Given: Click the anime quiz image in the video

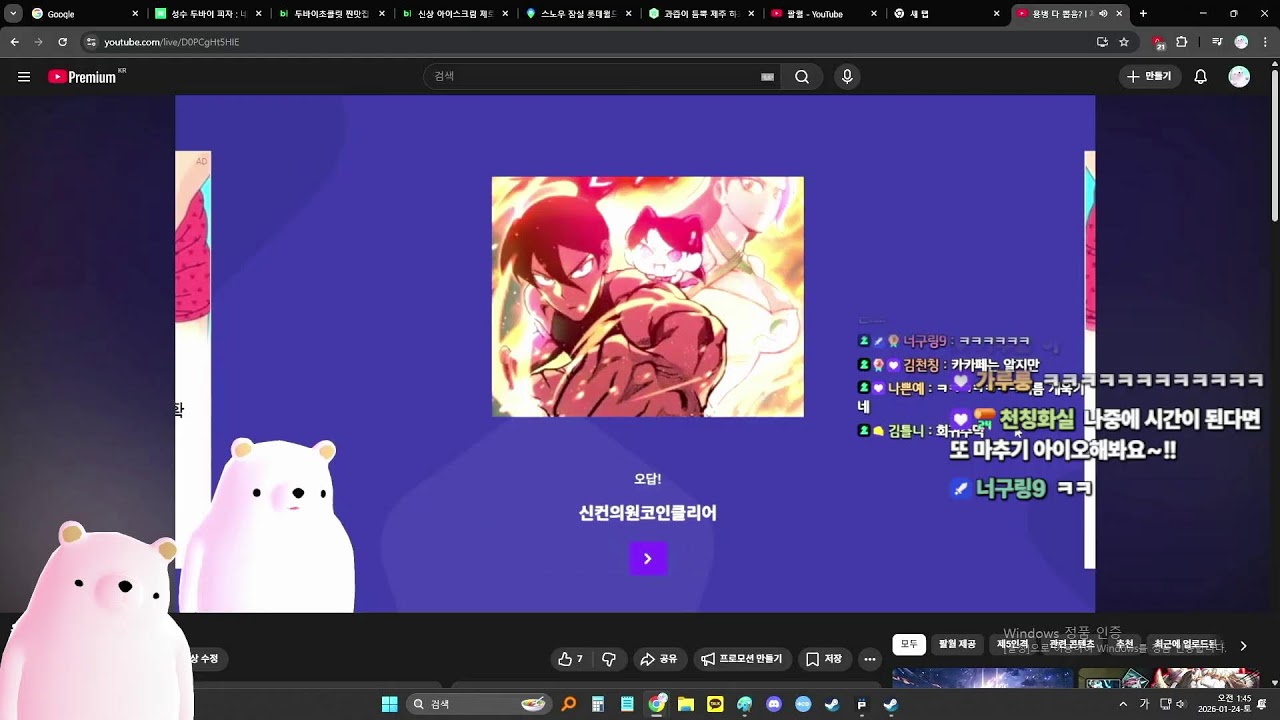Looking at the screenshot, I should tap(648, 297).
